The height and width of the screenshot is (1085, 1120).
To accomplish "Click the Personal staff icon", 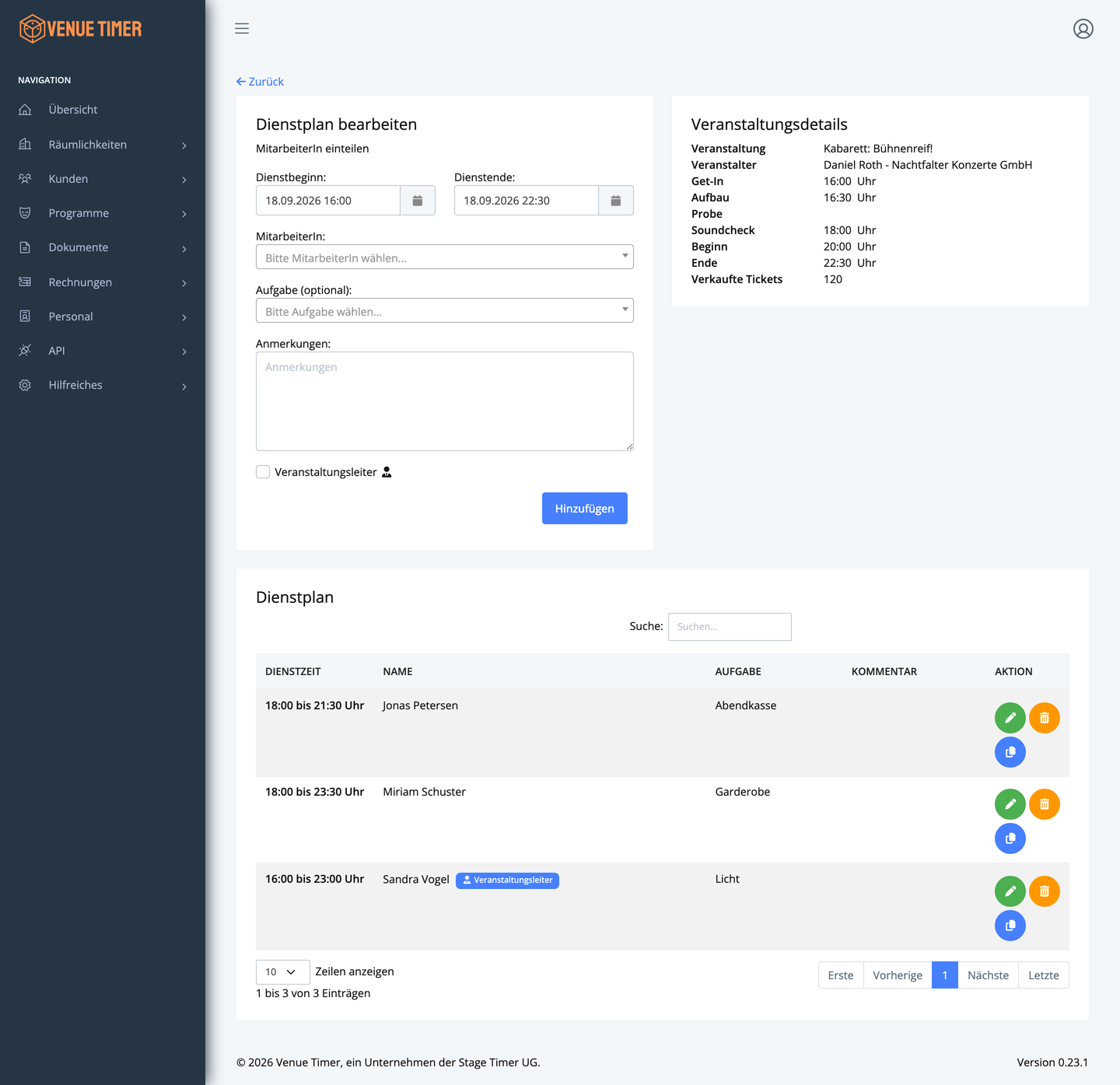I will click(x=25, y=317).
